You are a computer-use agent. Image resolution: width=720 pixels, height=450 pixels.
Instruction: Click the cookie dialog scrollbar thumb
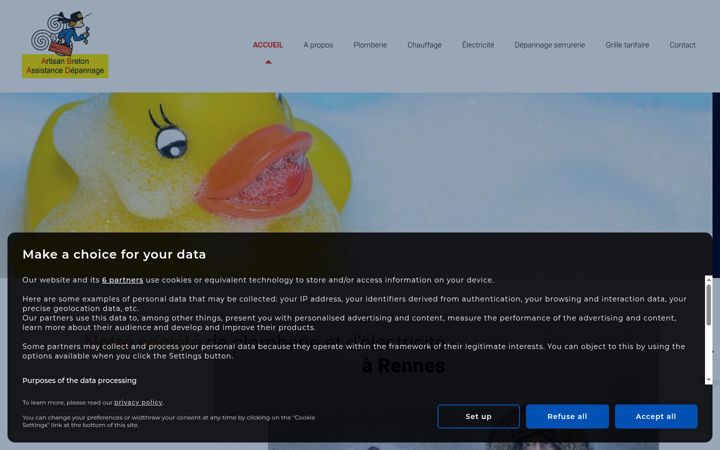click(709, 305)
